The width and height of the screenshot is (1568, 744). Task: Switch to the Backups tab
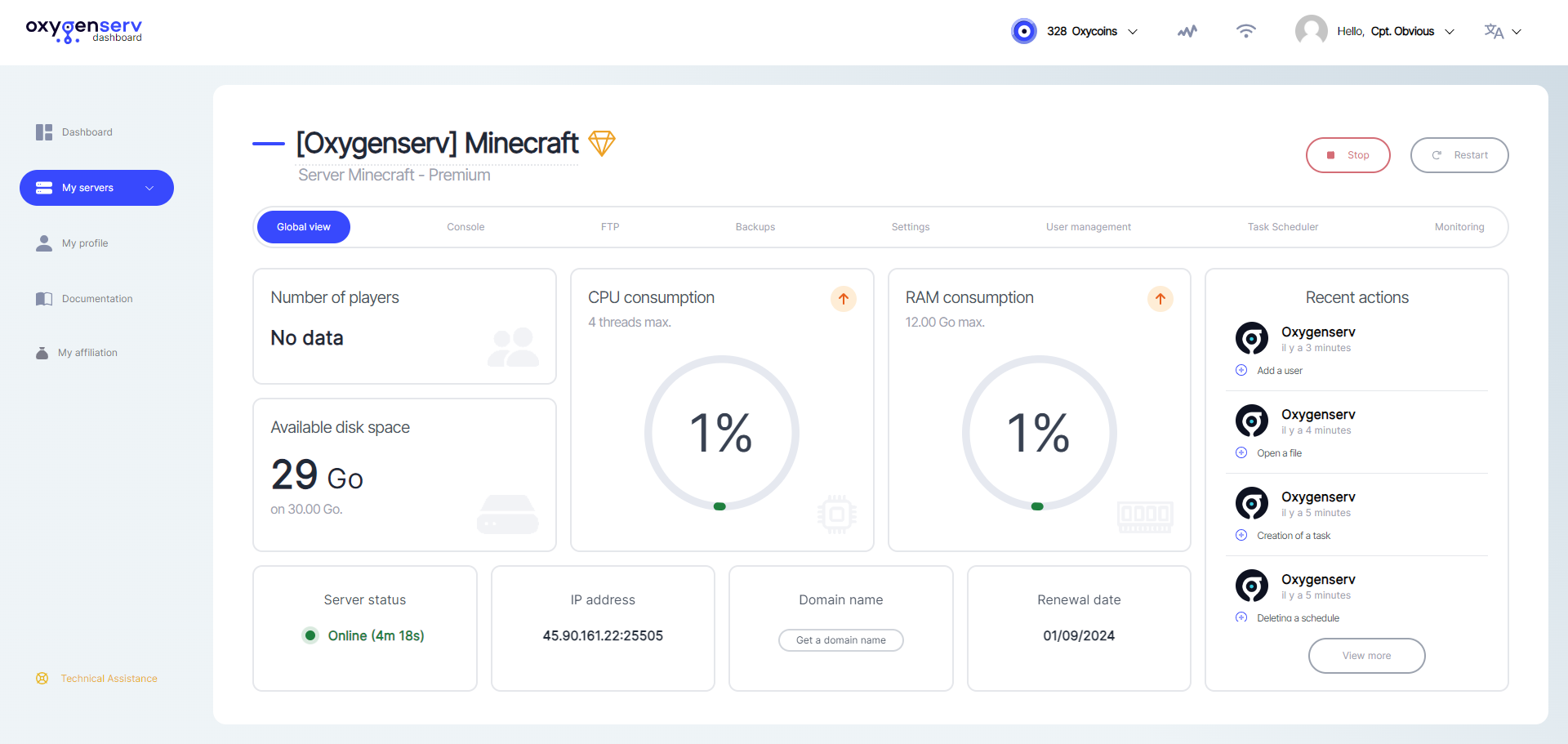pos(755,227)
